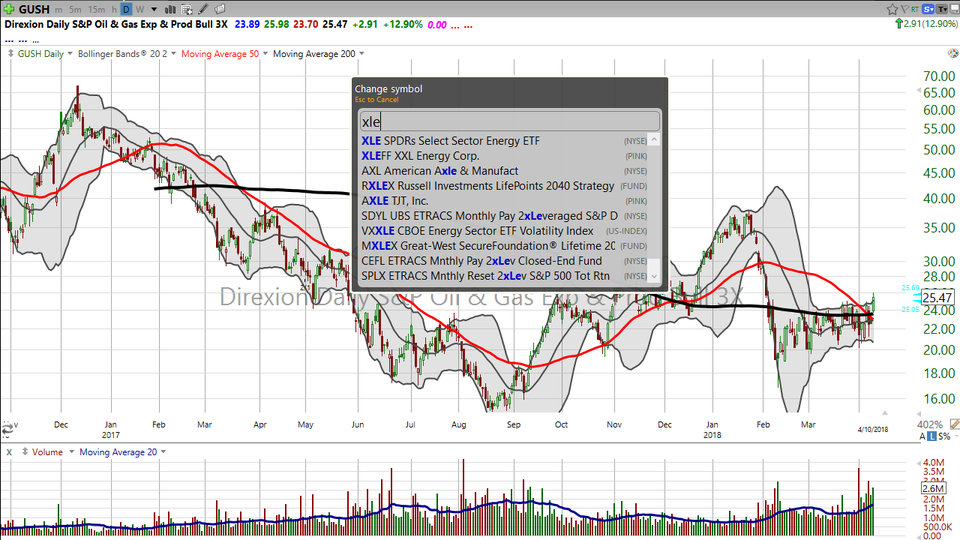The width and height of the screenshot is (960, 540).
Task: Click the pencil icon near 402% scale
Action: tap(954, 424)
